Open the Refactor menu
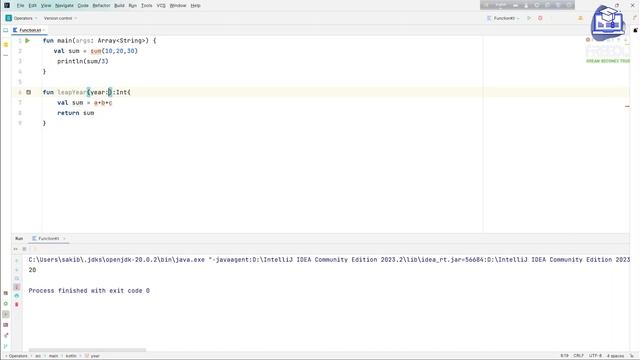This screenshot has width=640, height=360. (101, 6)
